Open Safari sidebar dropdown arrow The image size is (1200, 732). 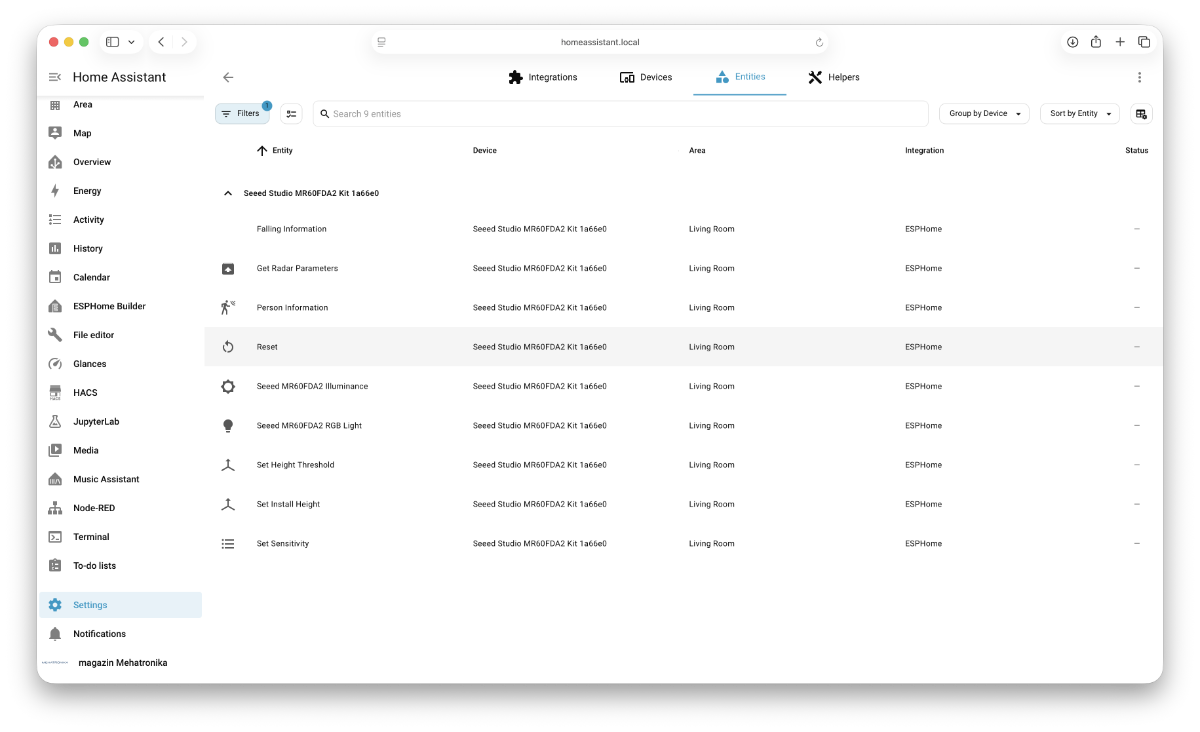[131, 42]
